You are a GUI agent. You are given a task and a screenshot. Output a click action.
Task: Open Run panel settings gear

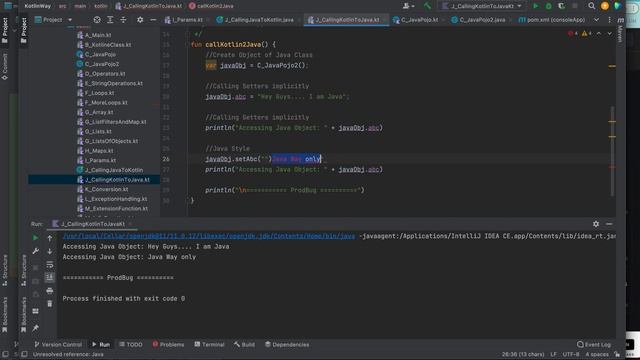click(596, 224)
